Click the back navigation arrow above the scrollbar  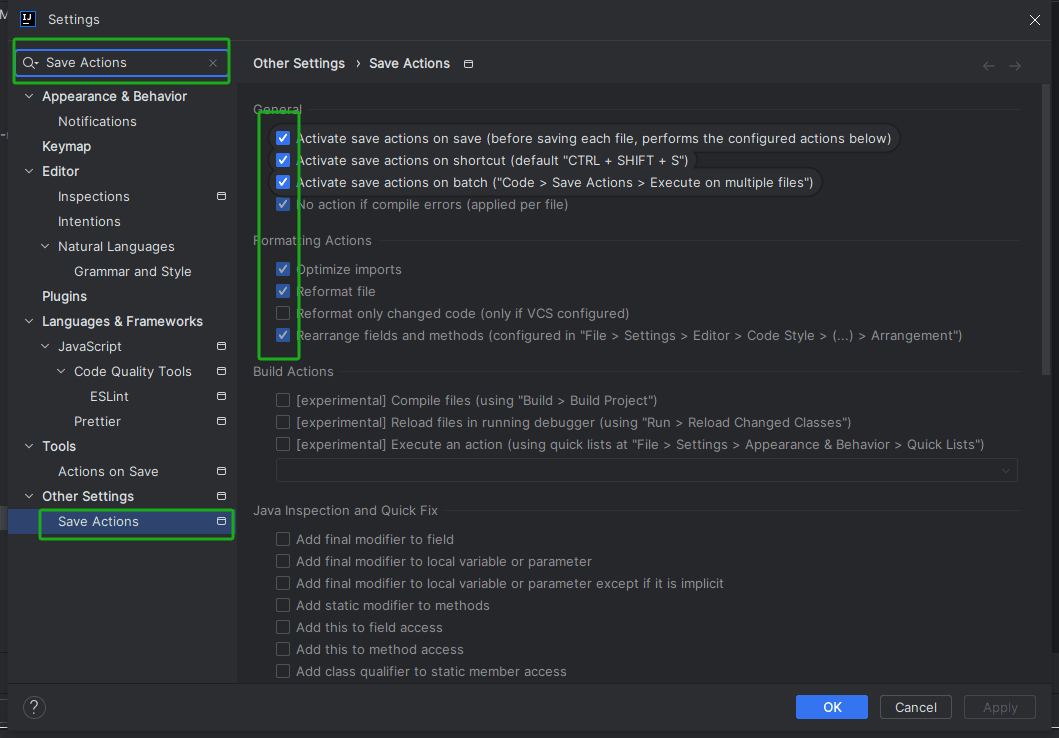pos(988,65)
